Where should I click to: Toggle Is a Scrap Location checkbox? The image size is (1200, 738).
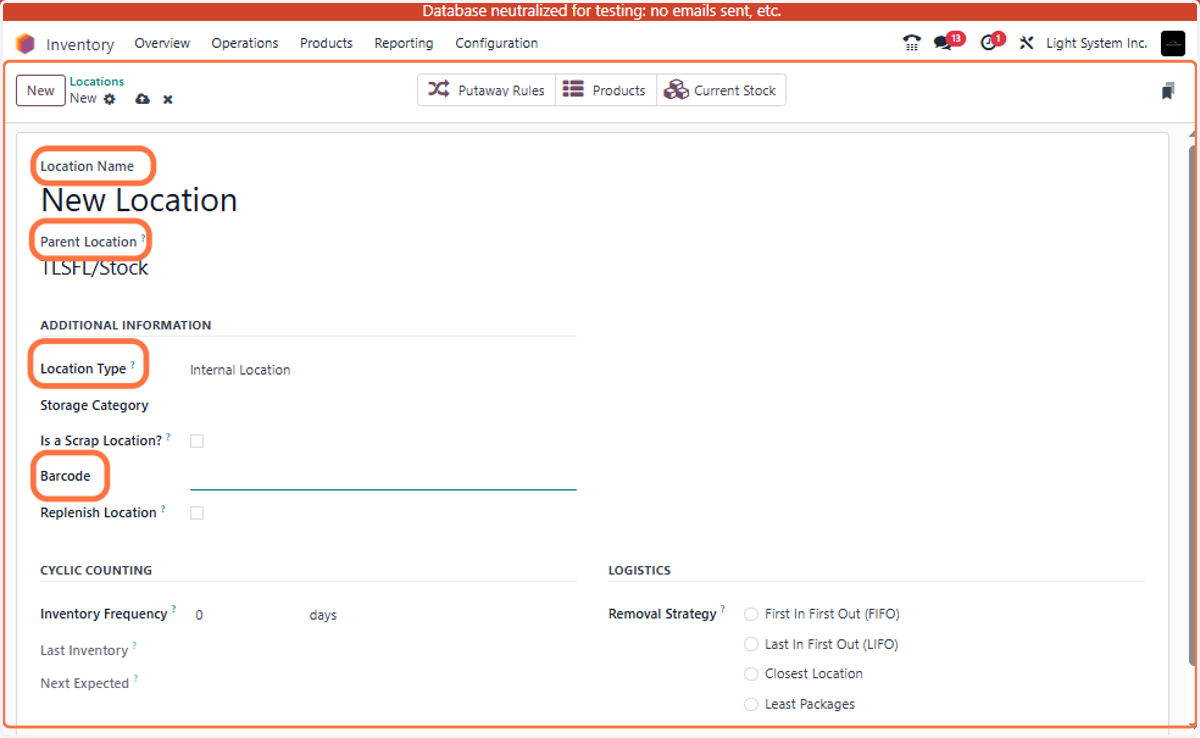[x=197, y=441]
